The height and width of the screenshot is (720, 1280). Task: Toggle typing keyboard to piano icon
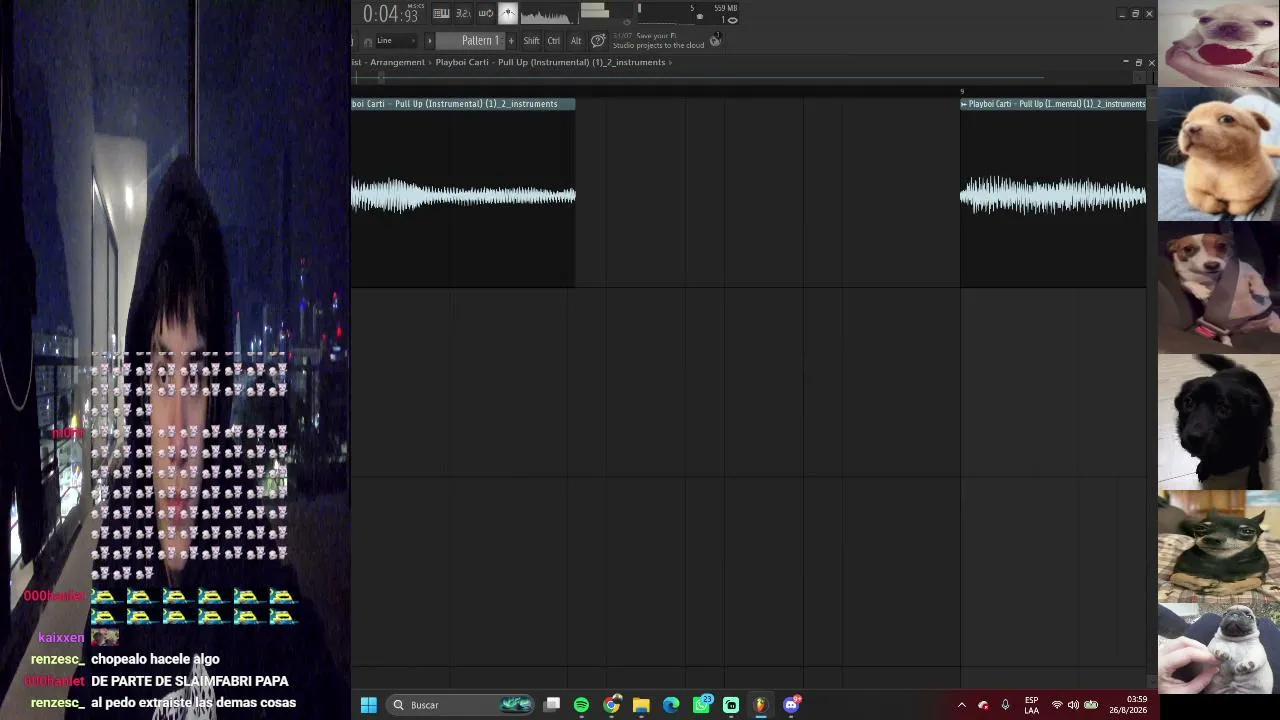click(441, 14)
